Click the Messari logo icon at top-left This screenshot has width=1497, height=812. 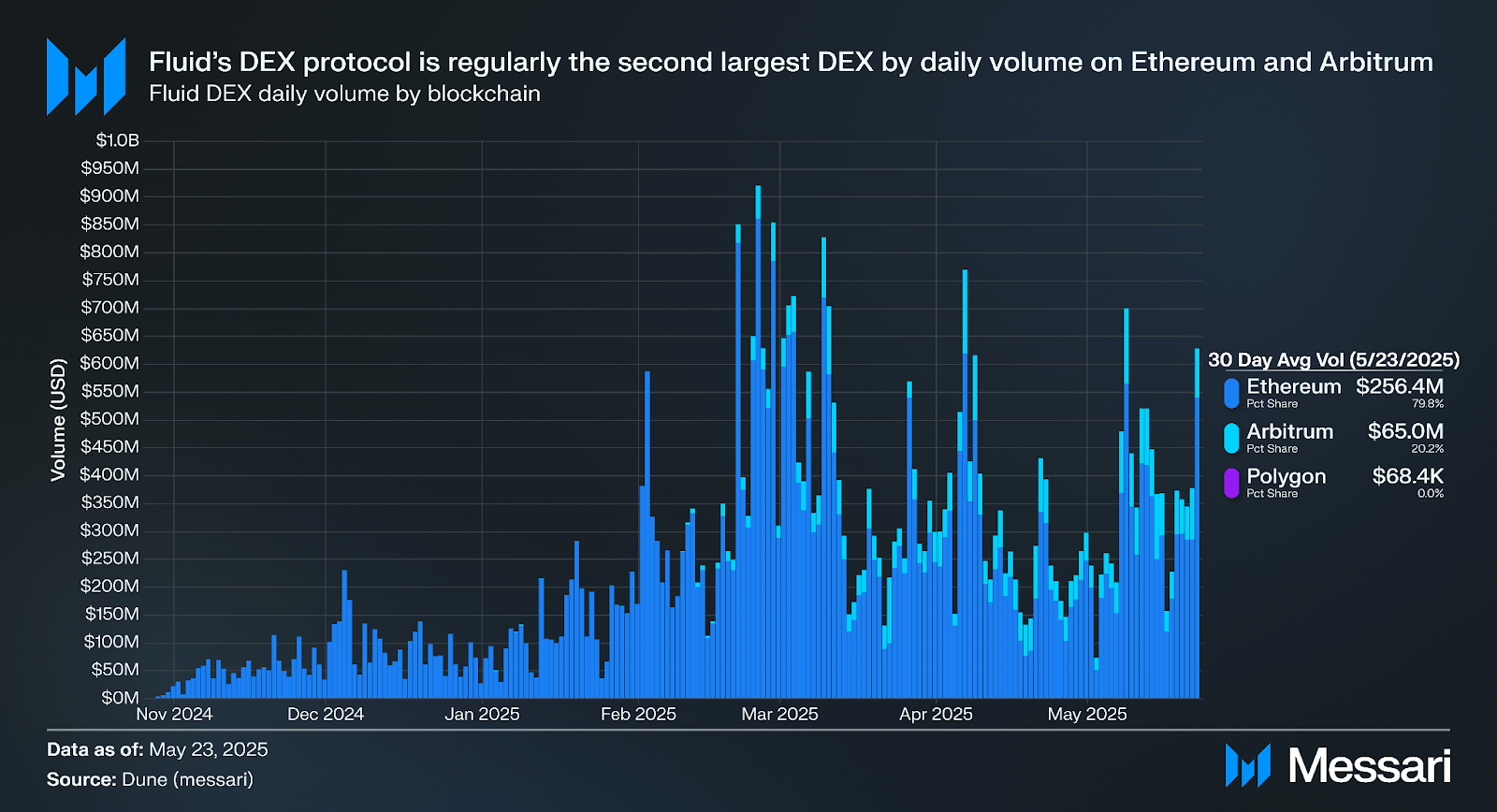[86, 77]
